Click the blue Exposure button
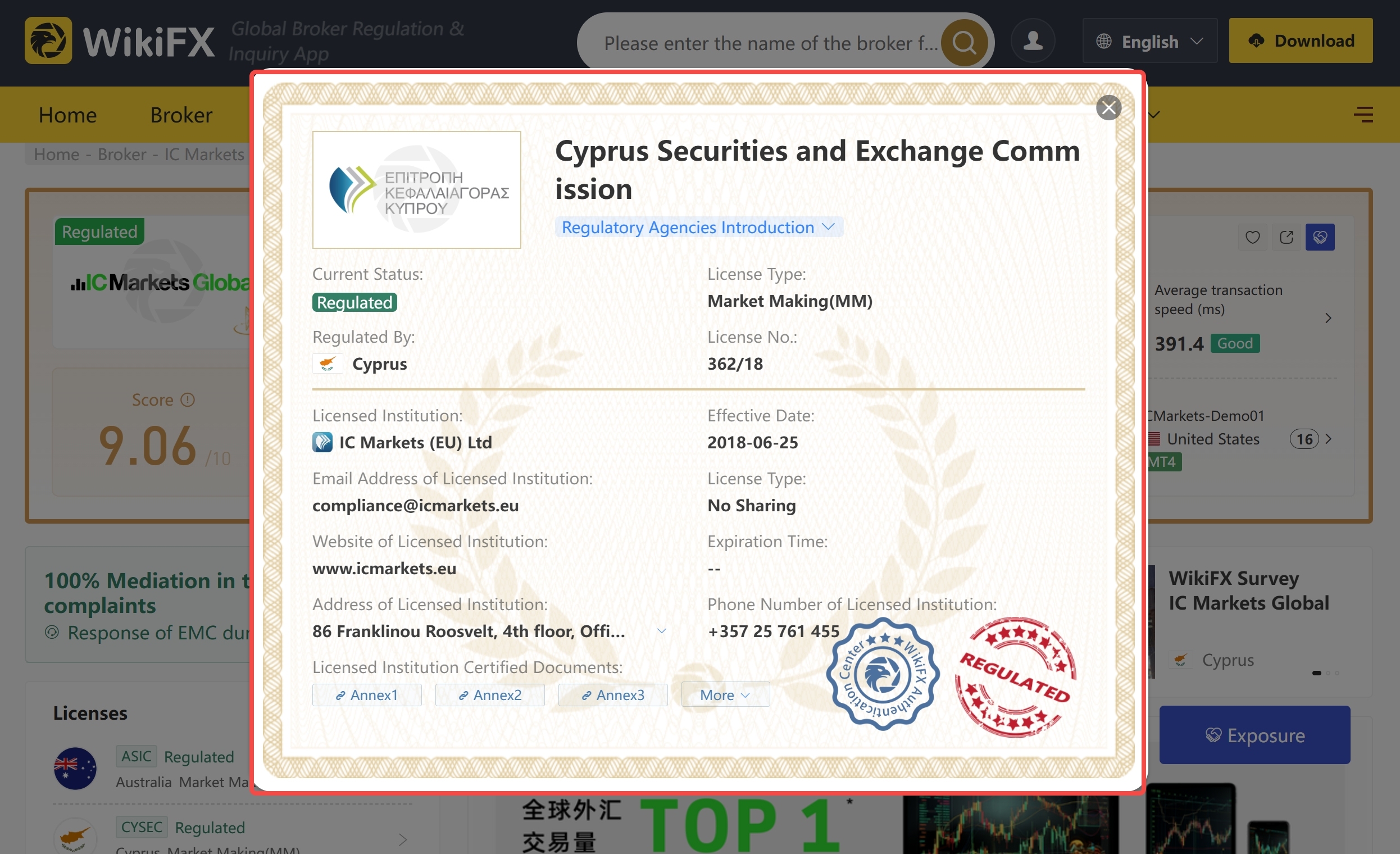Image resolution: width=1400 pixels, height=854 pixels. (1254, 735)
